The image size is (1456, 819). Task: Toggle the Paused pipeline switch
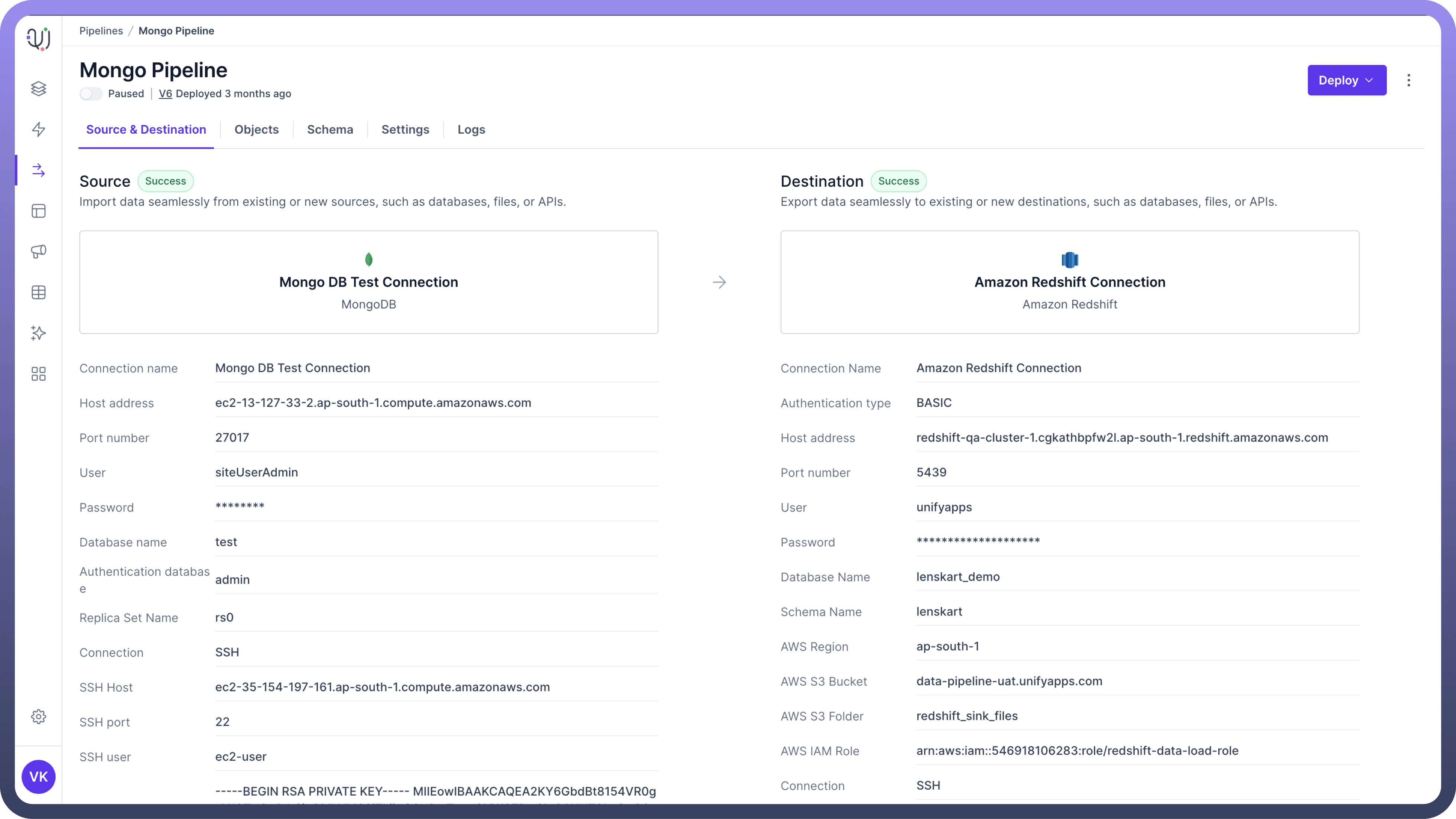(91, 94)
